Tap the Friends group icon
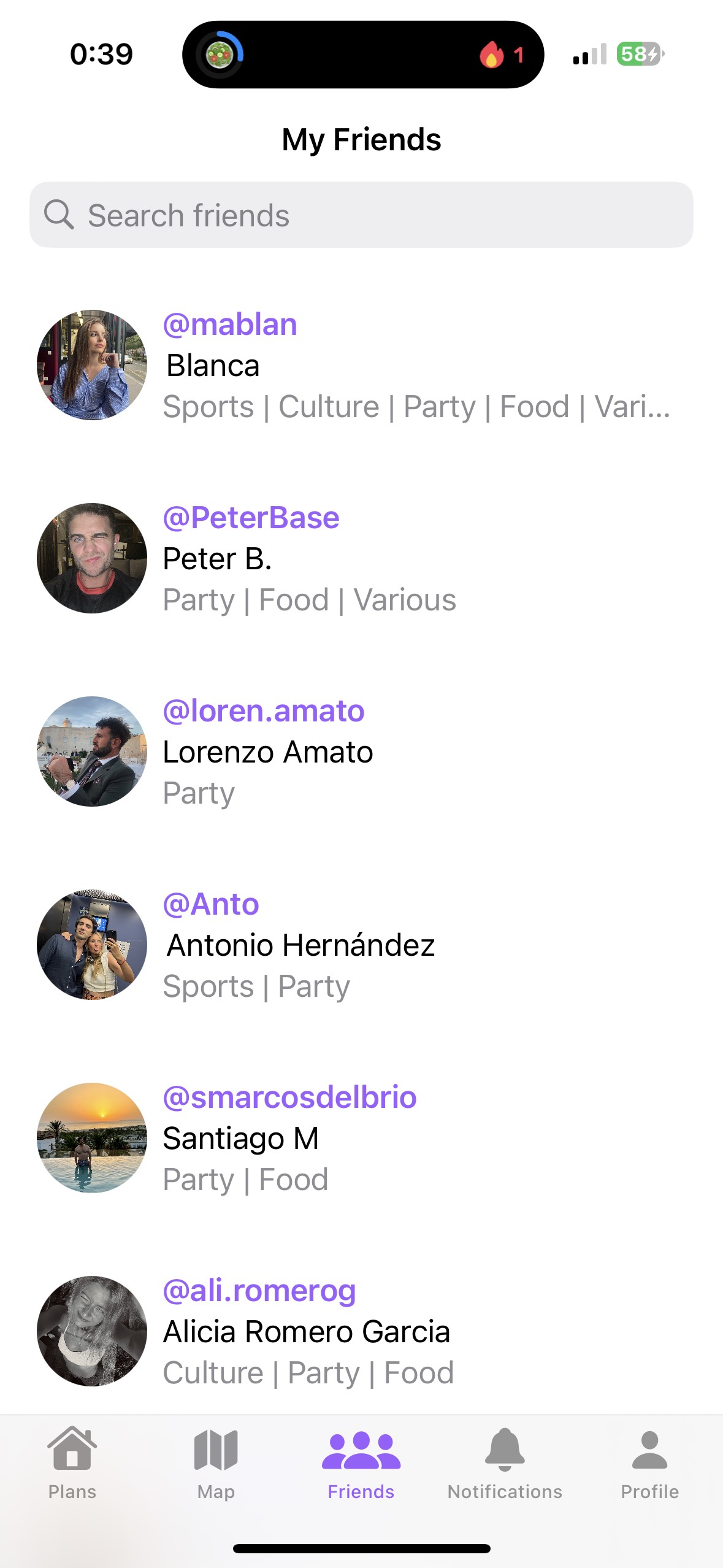 click(361, 1450)
